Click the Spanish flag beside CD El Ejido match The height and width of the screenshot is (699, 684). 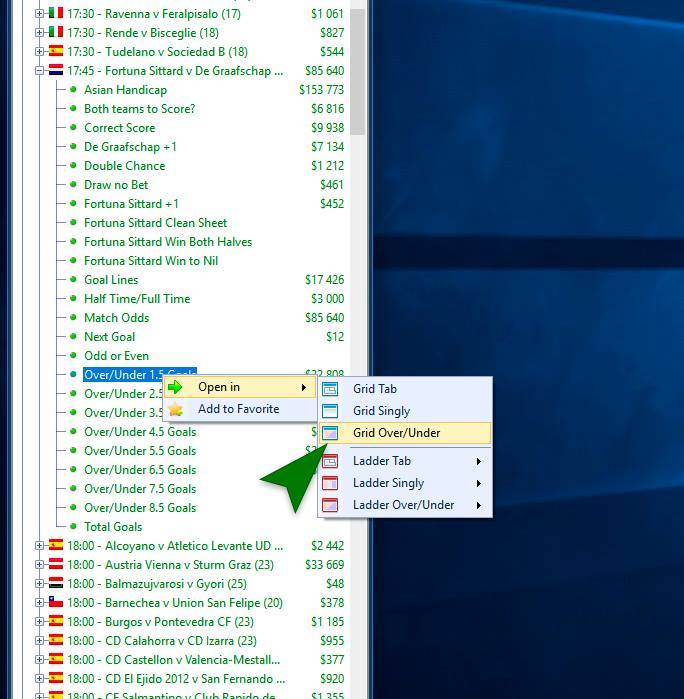coord(56,678)
